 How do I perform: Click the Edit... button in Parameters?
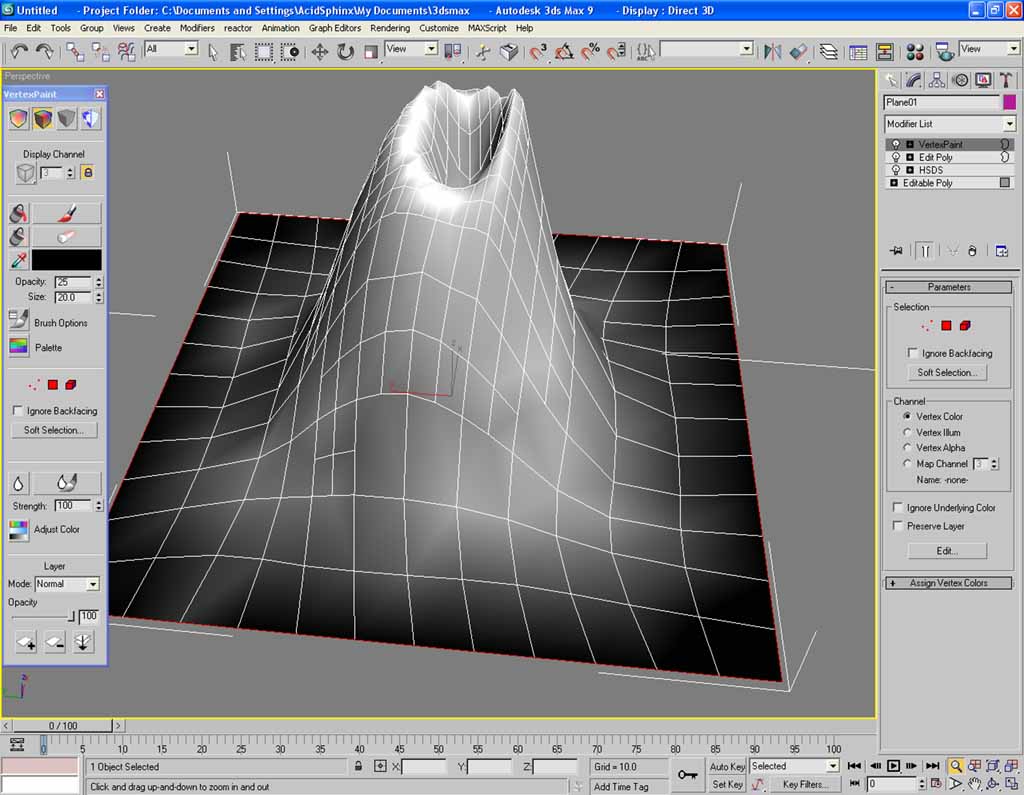pos(946,551)
